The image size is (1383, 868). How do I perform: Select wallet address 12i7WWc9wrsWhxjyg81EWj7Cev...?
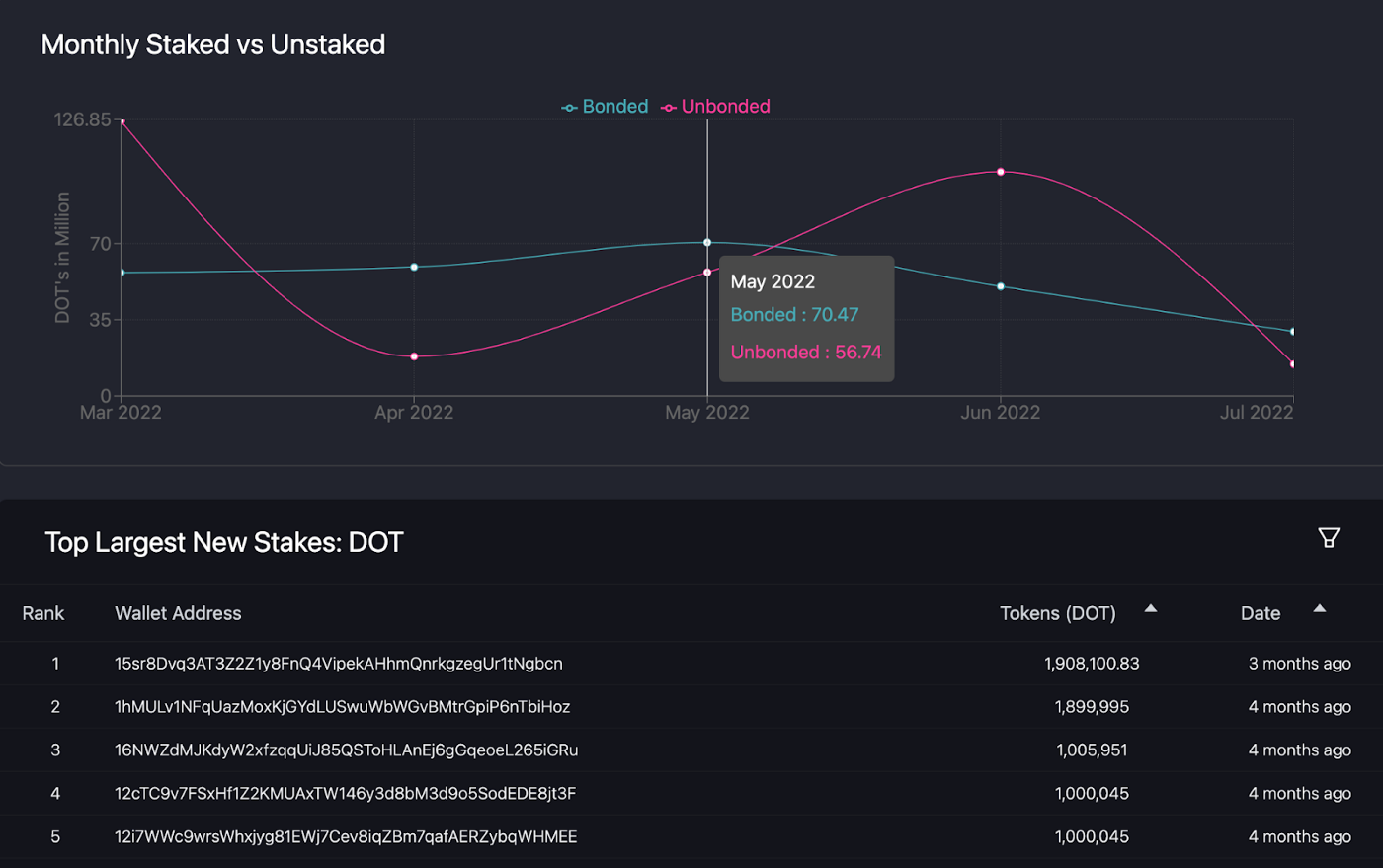coord(346,837)
